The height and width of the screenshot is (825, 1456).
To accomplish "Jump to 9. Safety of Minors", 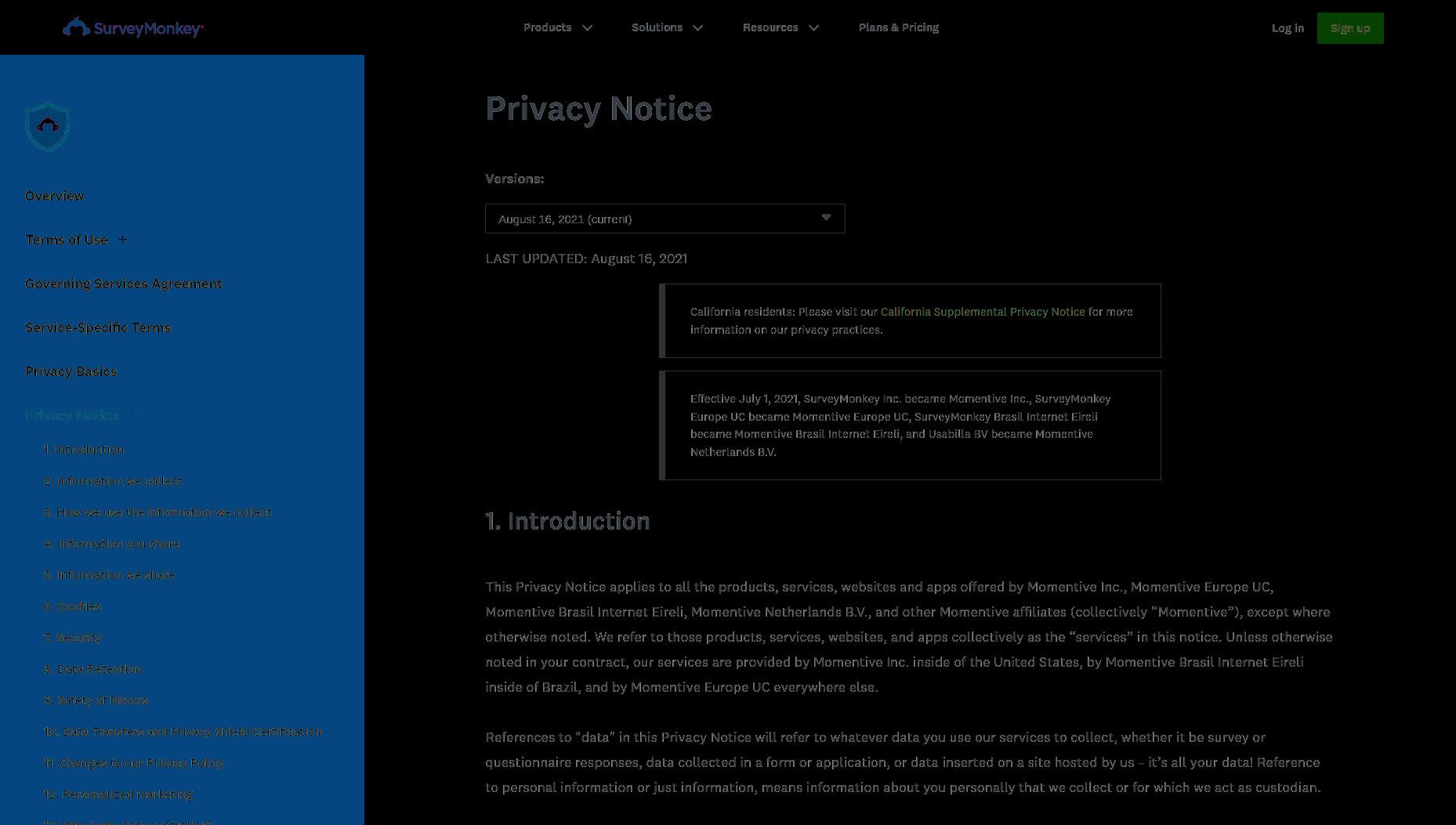I will tap(96, 700).
